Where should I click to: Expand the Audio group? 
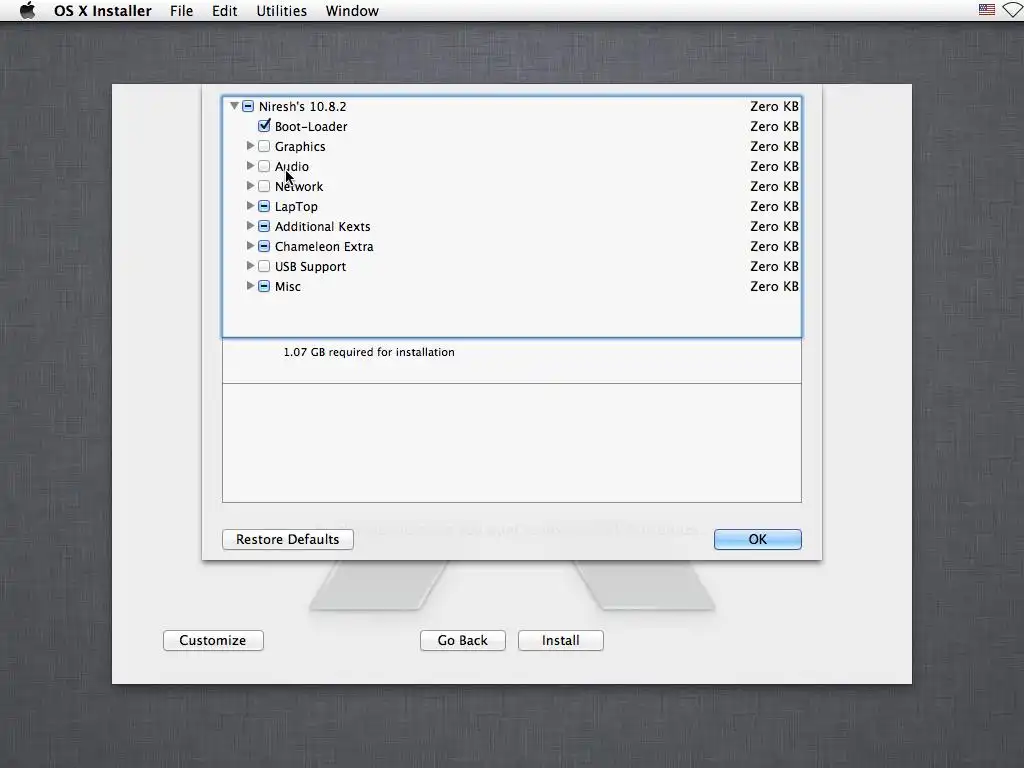pyautogui.click(x=250, y=166)
